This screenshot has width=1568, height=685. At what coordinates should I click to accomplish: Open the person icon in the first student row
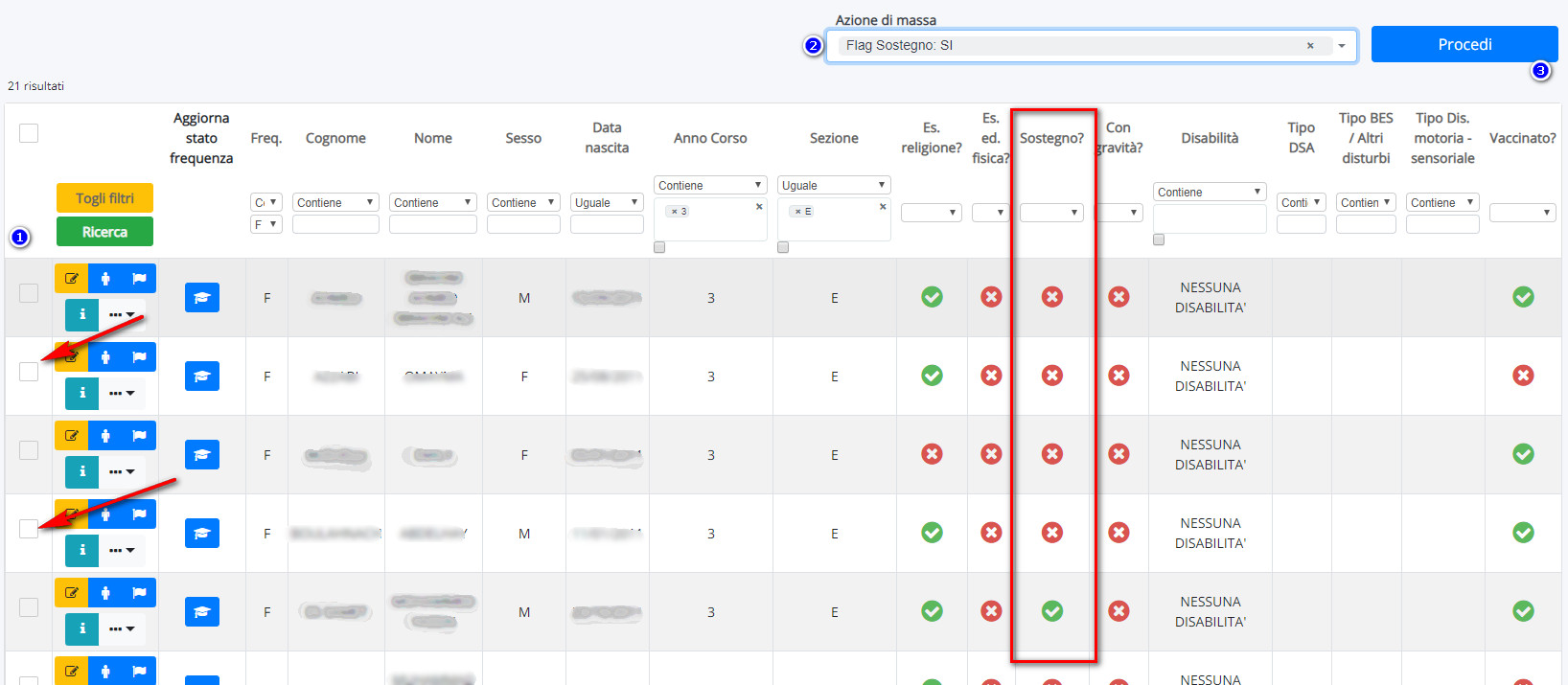pos(105,279)
